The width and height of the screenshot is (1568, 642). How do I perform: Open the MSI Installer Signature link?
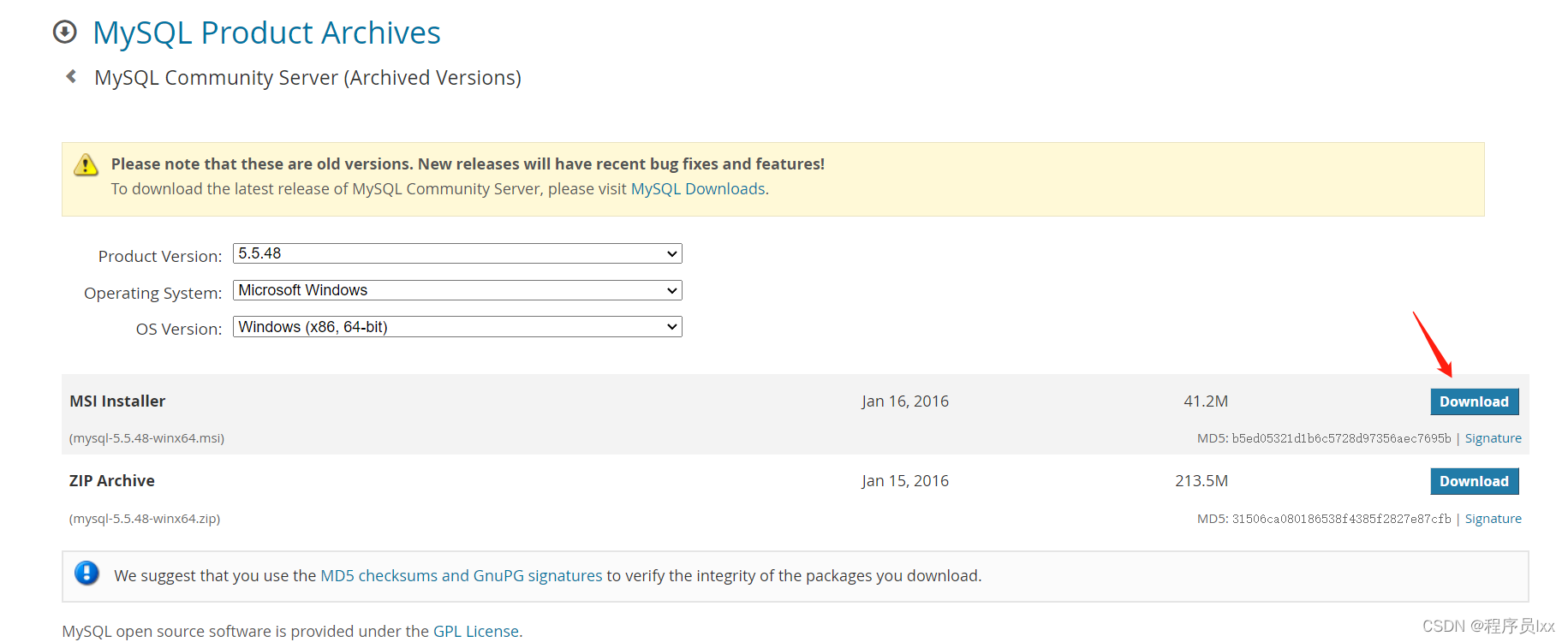[1493, 438]
